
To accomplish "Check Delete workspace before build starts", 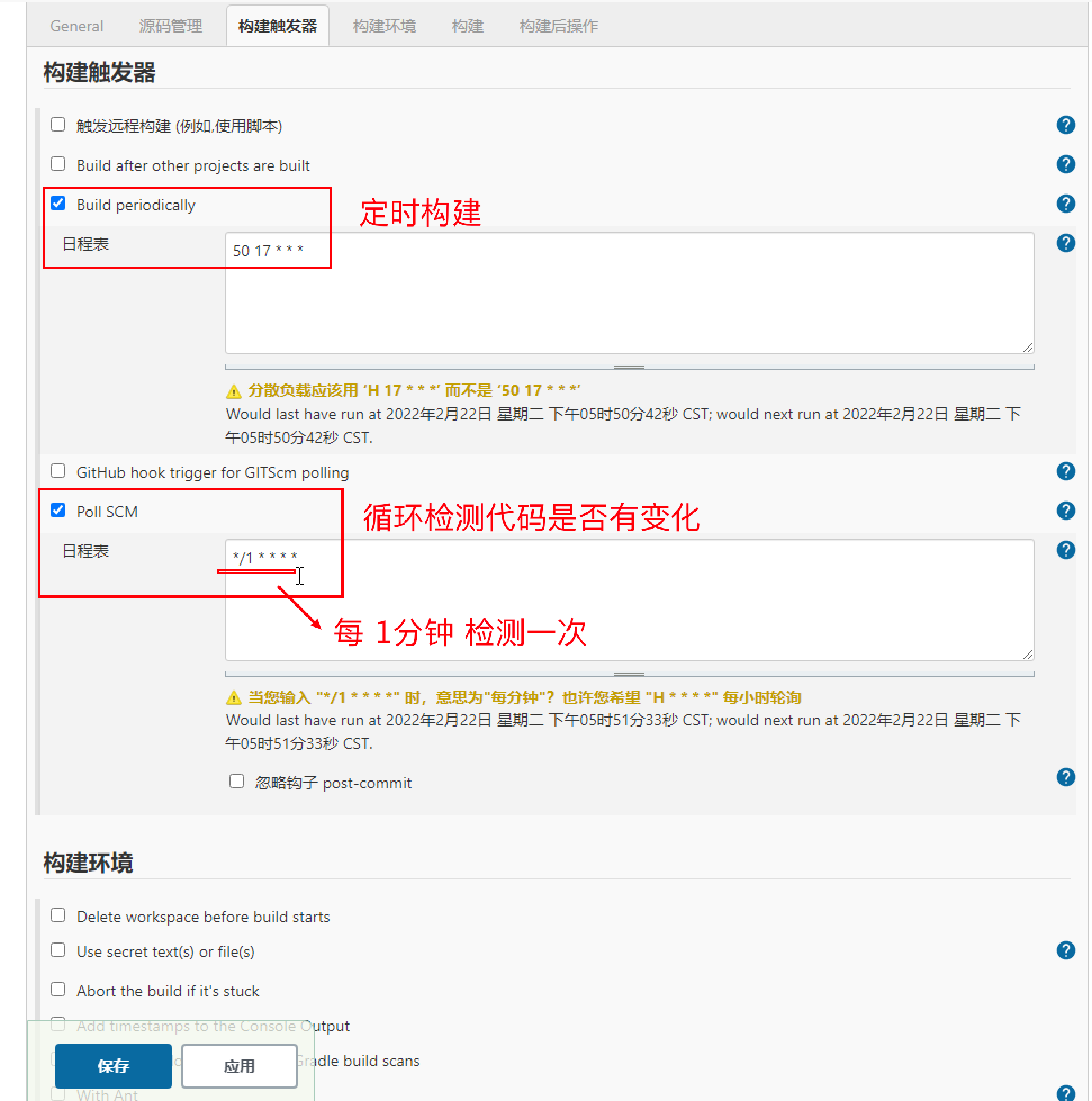I will click(x=58, y=915).
